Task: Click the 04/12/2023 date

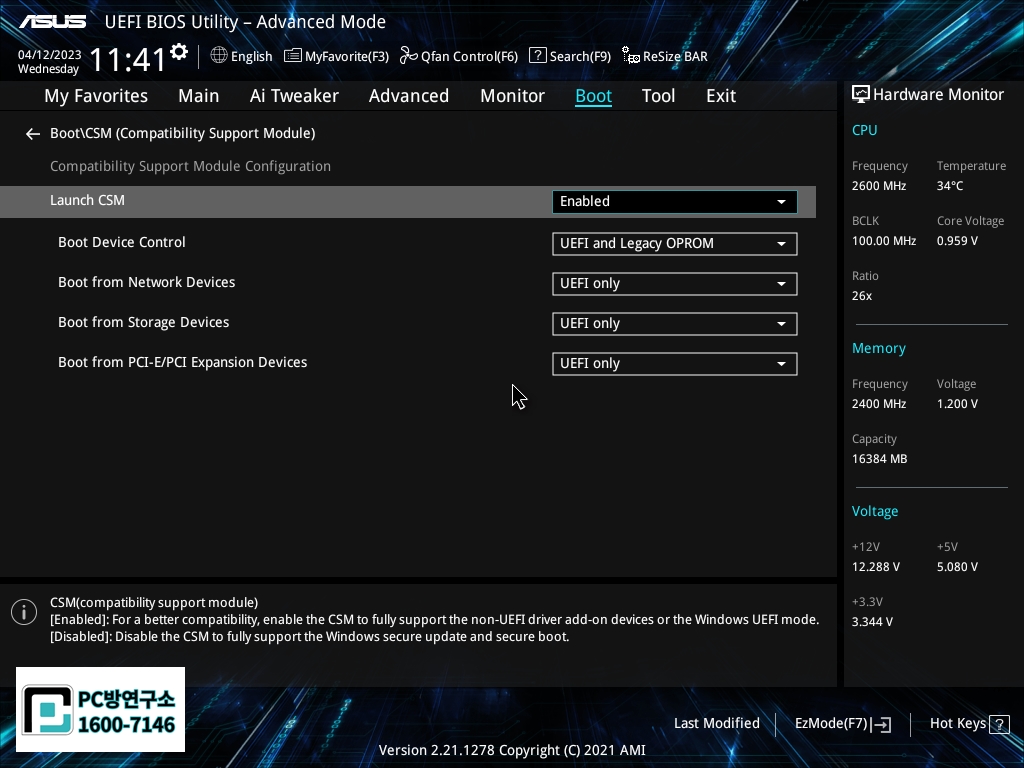Action: click(x=50, y=55)
